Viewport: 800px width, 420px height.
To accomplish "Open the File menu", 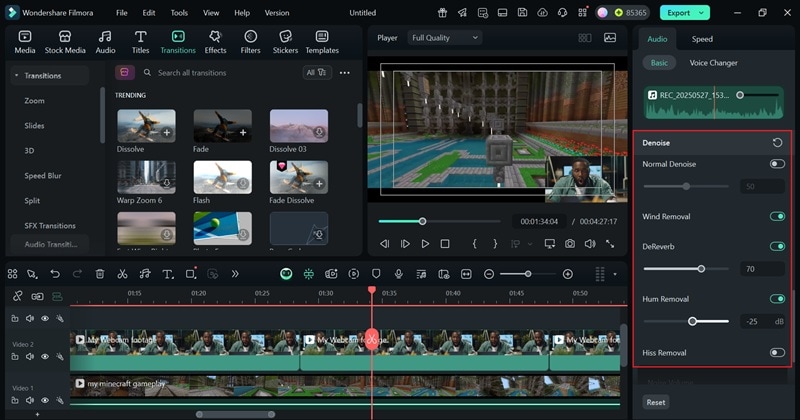I will pyautogui.click(x=121, y=13).
